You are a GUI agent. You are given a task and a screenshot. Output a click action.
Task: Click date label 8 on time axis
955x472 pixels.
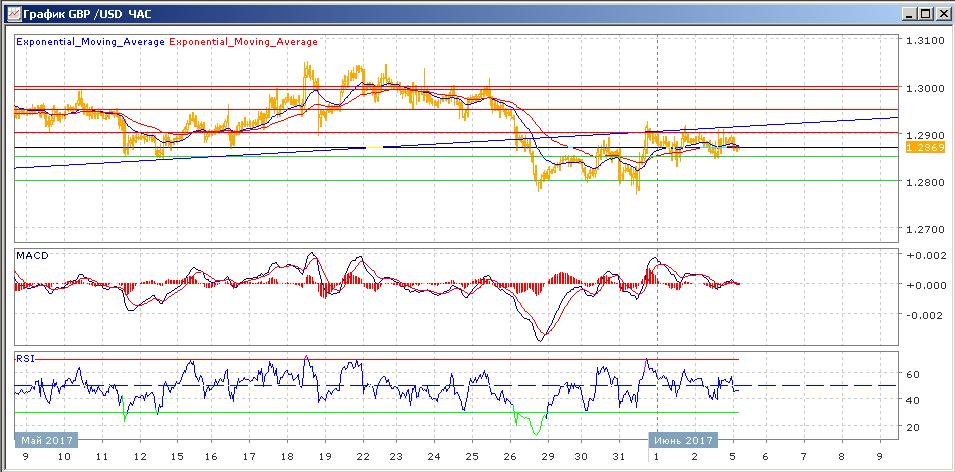tap(842, 456)
